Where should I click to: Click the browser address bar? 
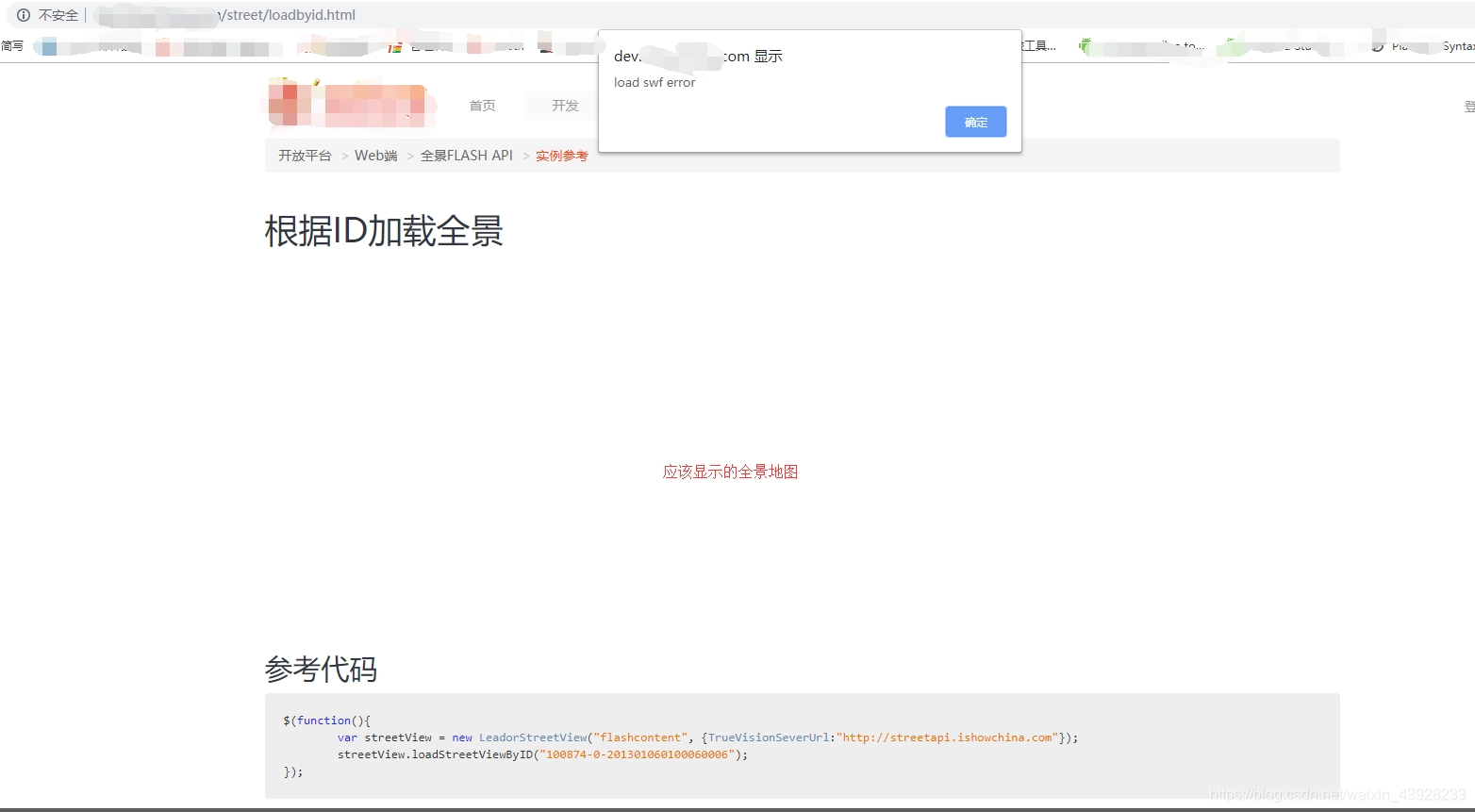tap(283, 15)
